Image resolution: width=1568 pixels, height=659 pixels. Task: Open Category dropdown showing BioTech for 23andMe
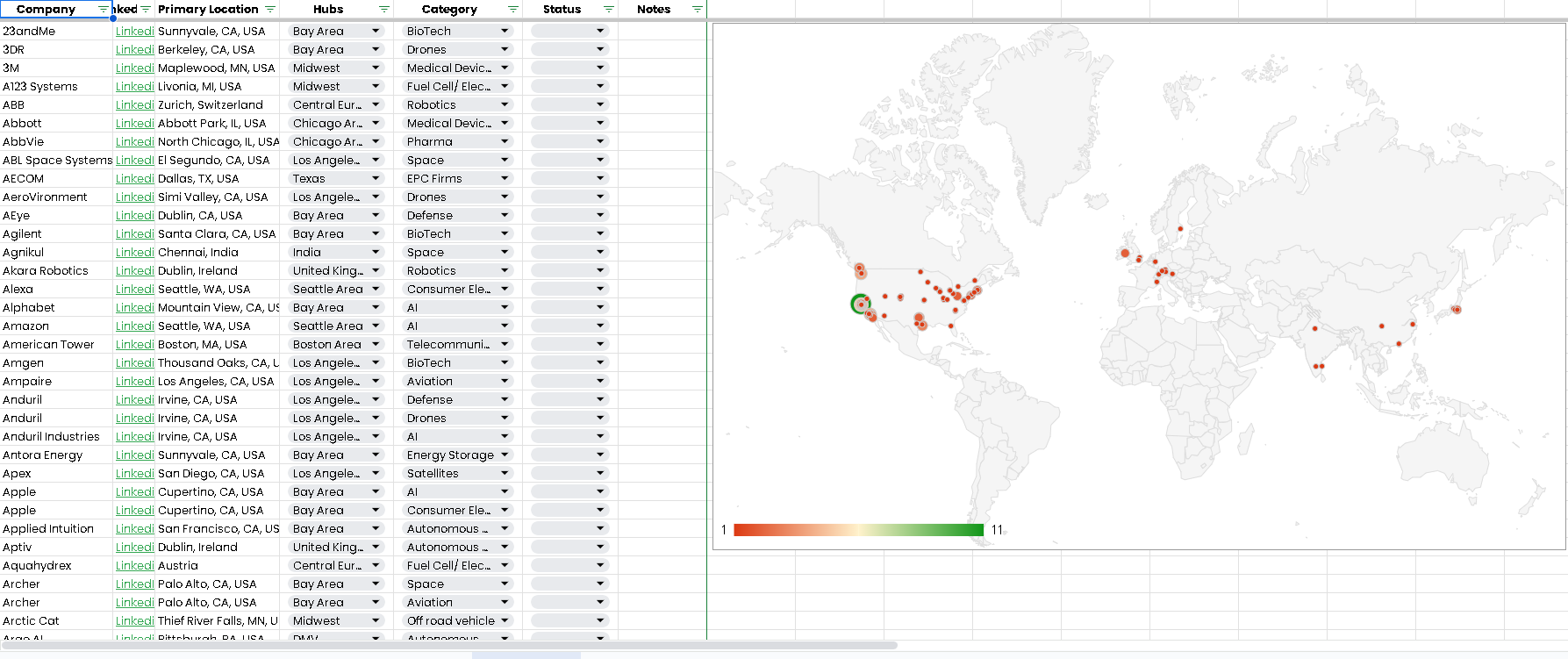click(505, 31)
